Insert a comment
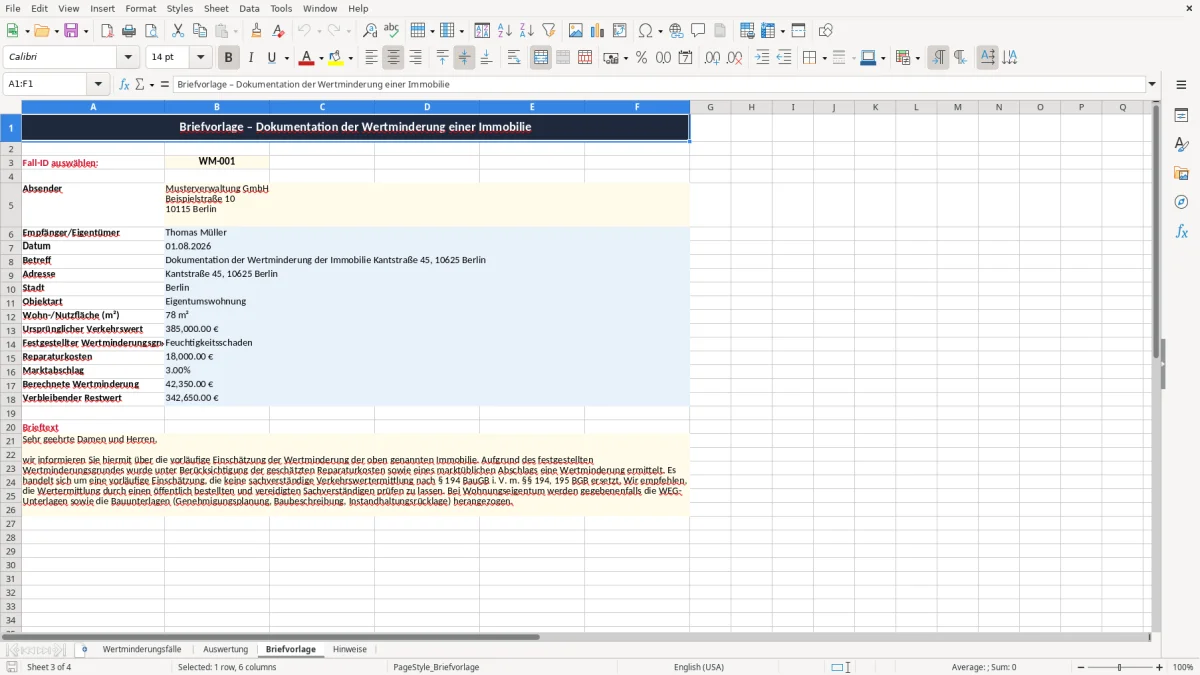Viewport: 1200px width, 675px height. 698,31
